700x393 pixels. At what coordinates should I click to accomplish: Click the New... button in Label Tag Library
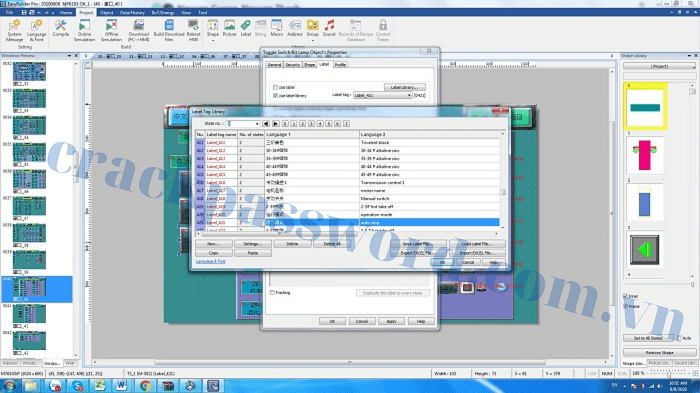(213, 244)
